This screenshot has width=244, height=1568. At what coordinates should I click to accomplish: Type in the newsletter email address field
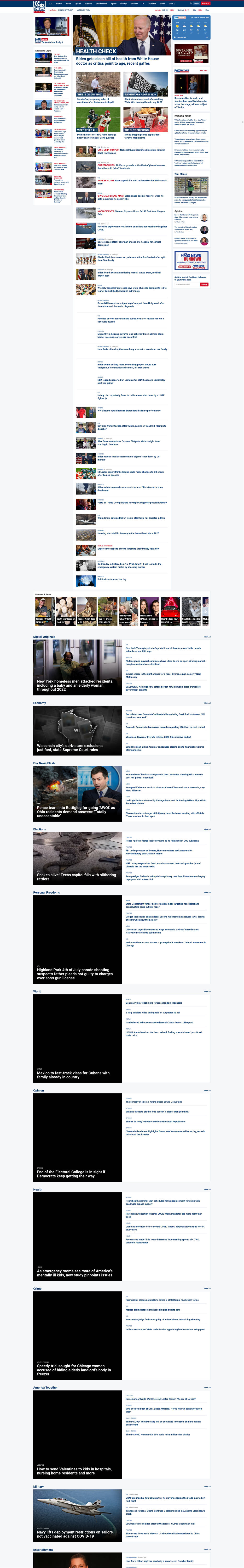187,284
